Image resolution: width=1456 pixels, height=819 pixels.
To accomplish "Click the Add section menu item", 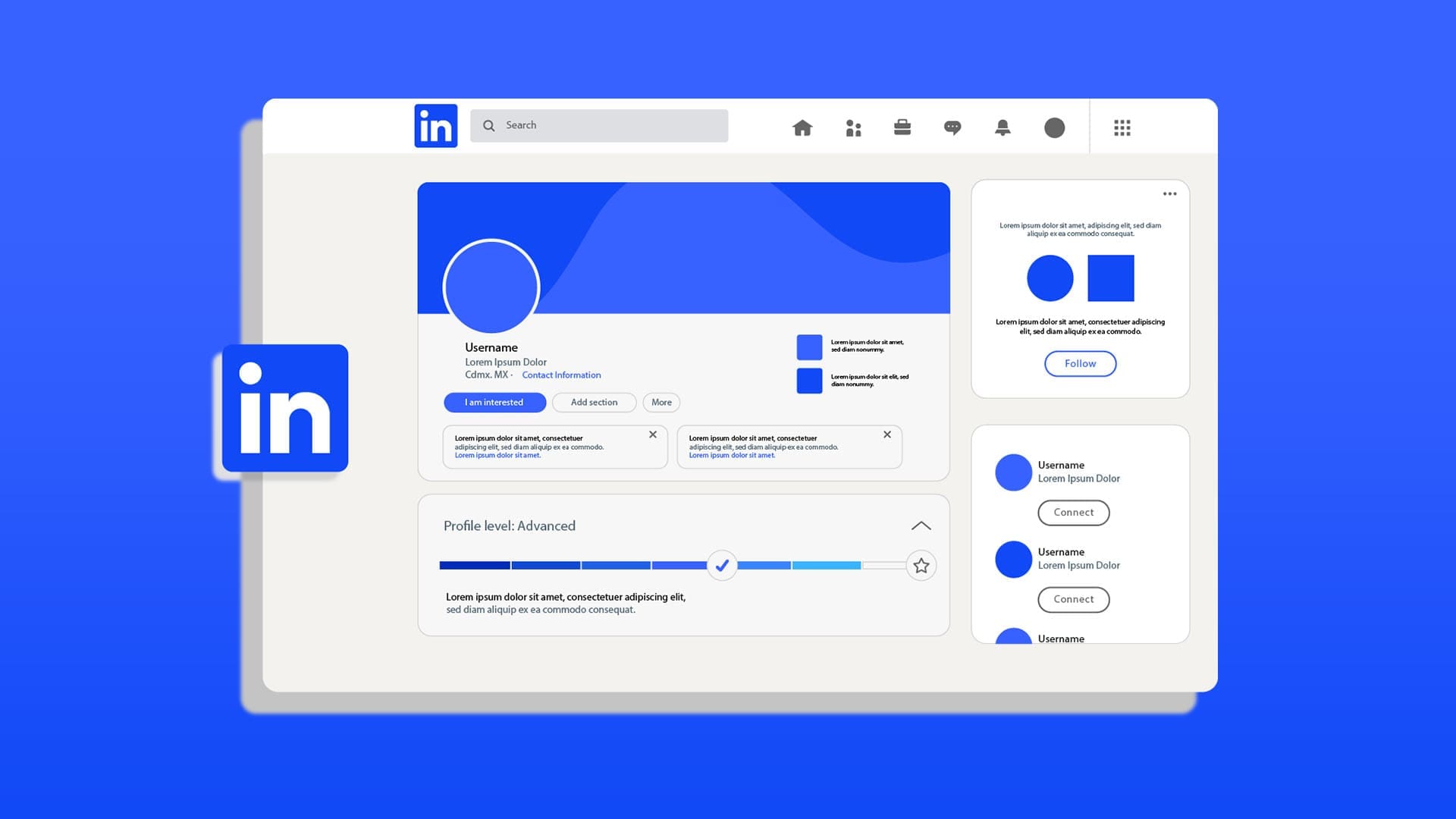I will [593, 402].
